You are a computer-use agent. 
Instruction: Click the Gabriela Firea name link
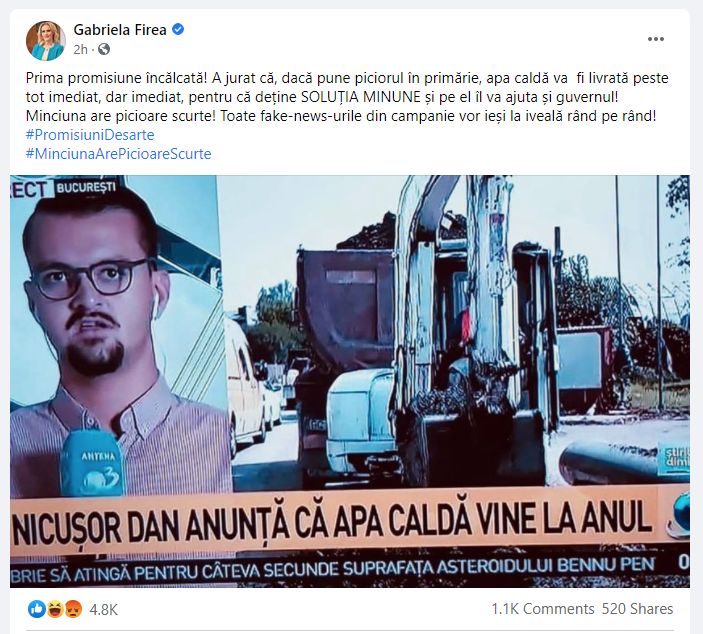tap(120, 30)
